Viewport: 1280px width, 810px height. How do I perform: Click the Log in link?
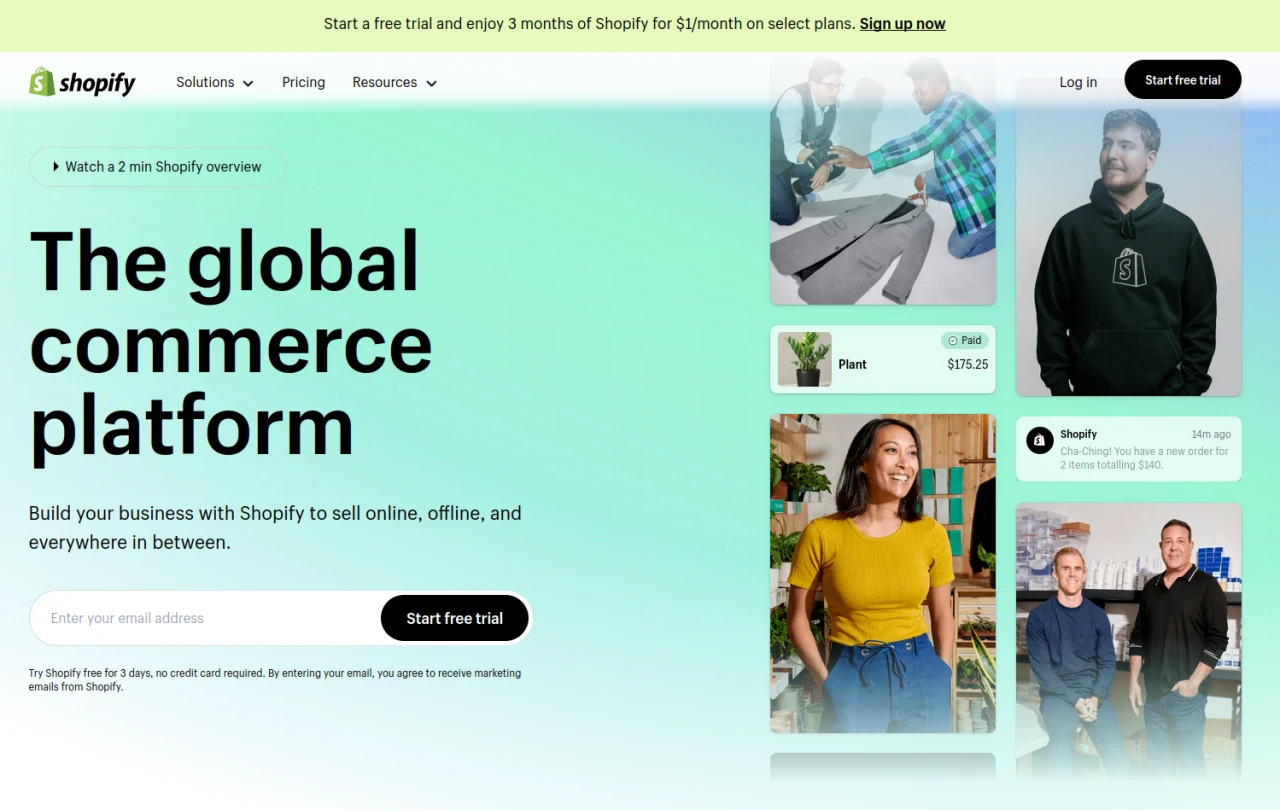(x=1078, y=82)
